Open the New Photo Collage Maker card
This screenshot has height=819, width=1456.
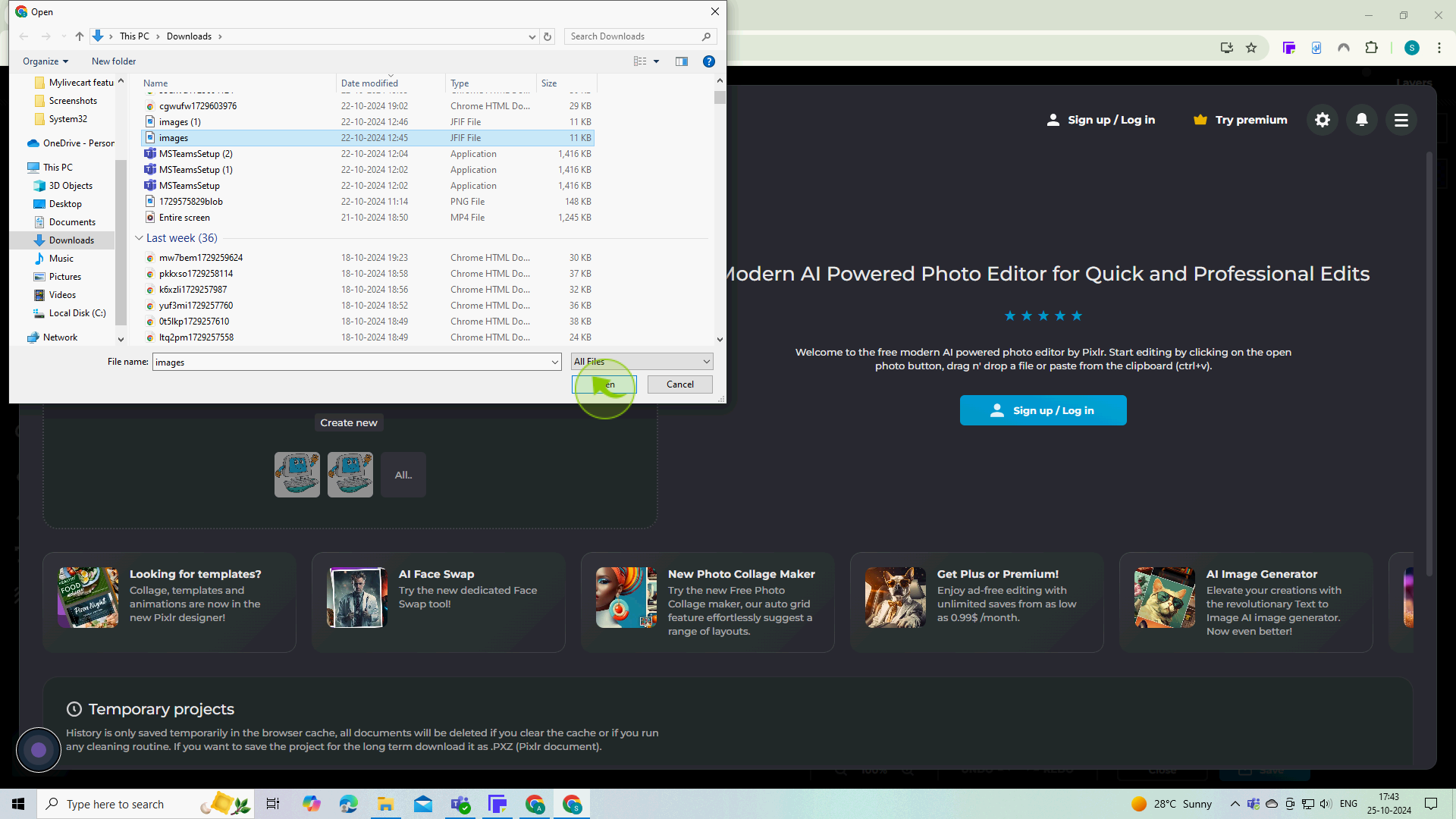pos(708,602)
